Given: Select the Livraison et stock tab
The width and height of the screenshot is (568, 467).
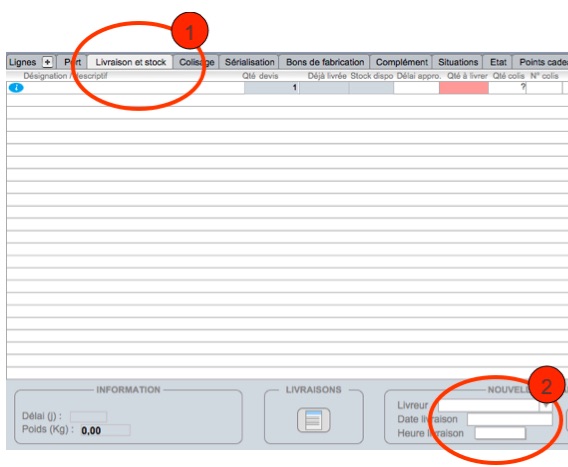Looking at the screenshot, I should click(x=131, y=62).
